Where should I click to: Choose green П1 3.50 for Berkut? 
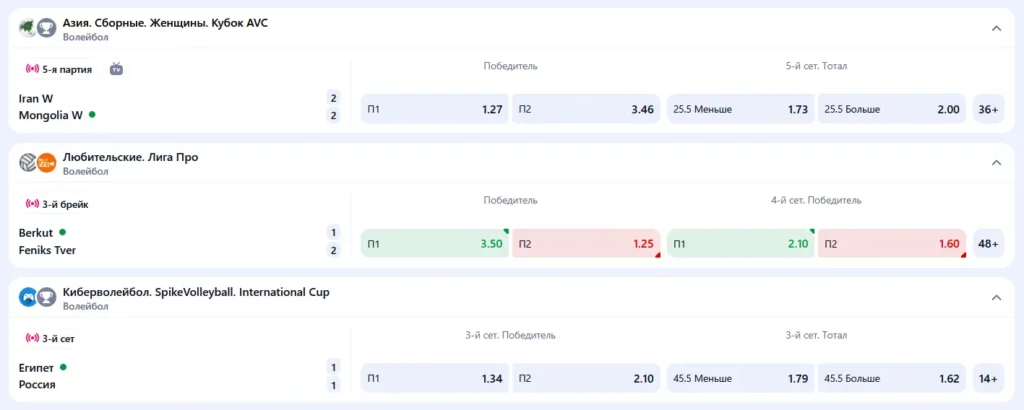click(434, 243)
